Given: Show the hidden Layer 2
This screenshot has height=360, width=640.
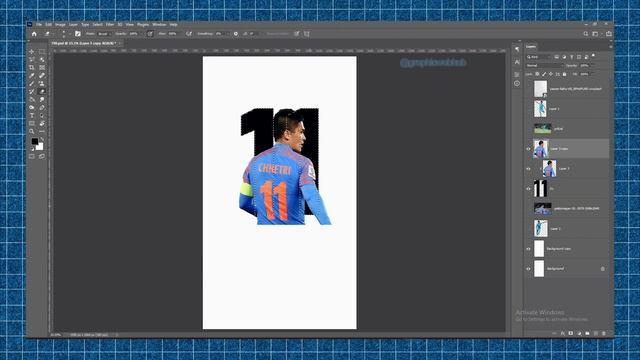Looking at the screenshot, I should 528,229.
